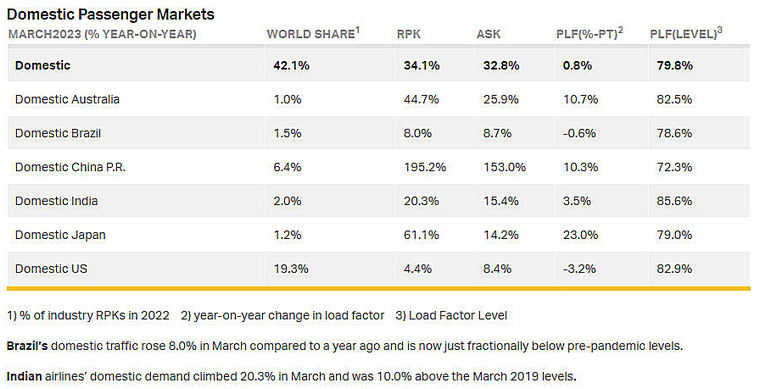Click the RPK column header
This screenshot has height=389, width=760.
[x=409, y=34]
